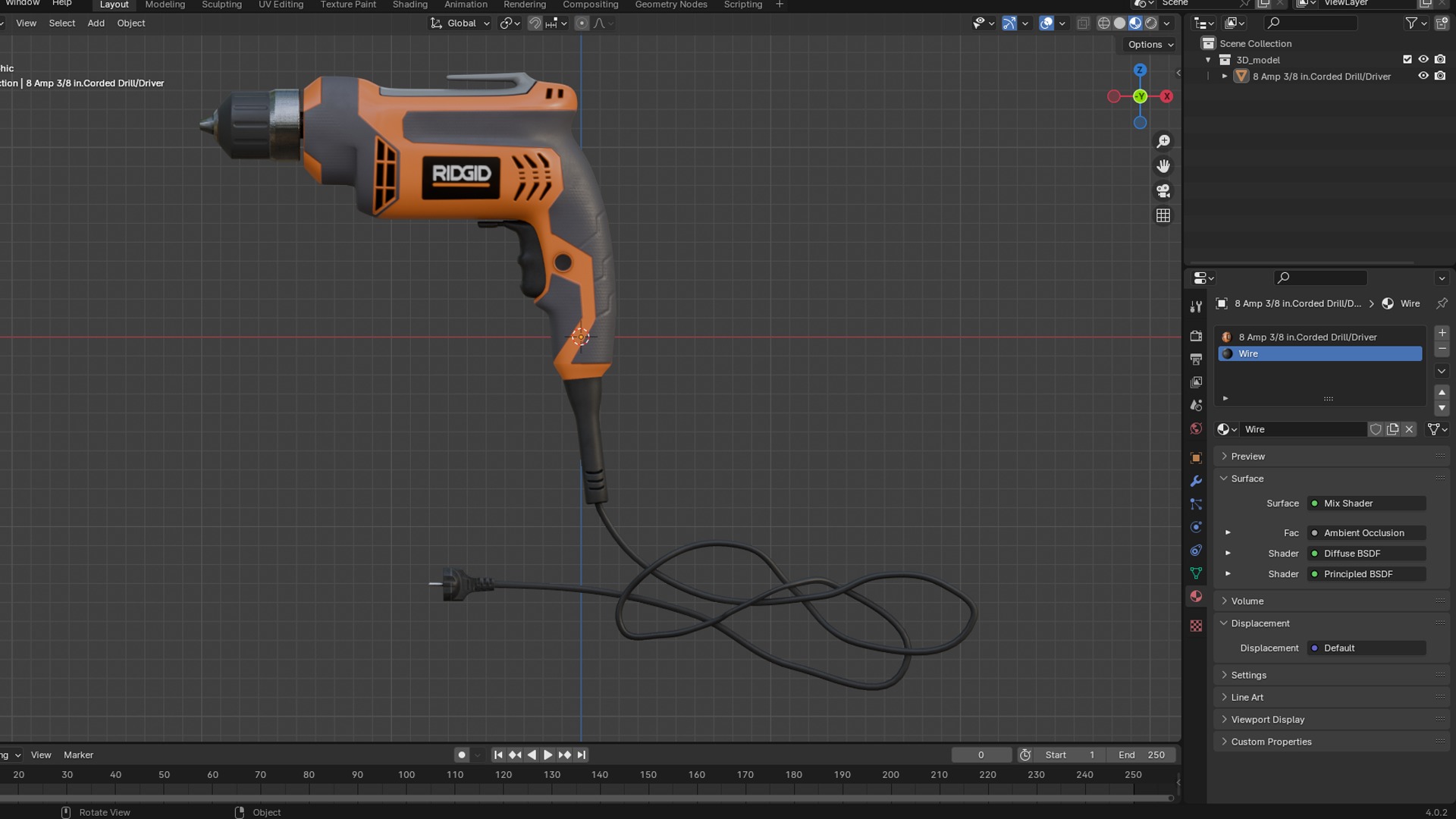Toggle viewport overlays
Screen dimensions: 1456x819
pos(1046,24)
